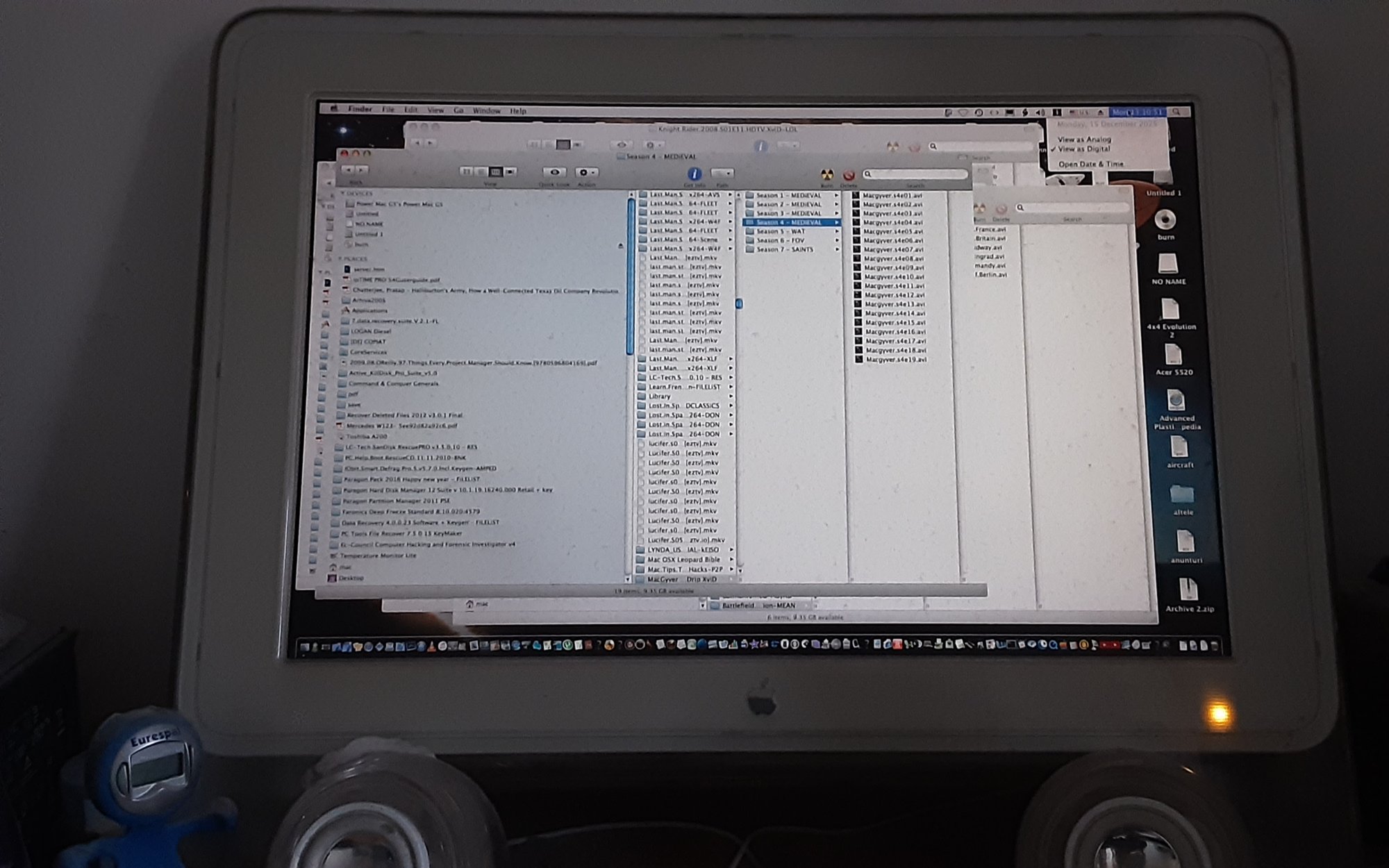The height and width of the screenshot is (868, 1389).
Task: Select View as Analog clock option
Action: [1084, 140]
